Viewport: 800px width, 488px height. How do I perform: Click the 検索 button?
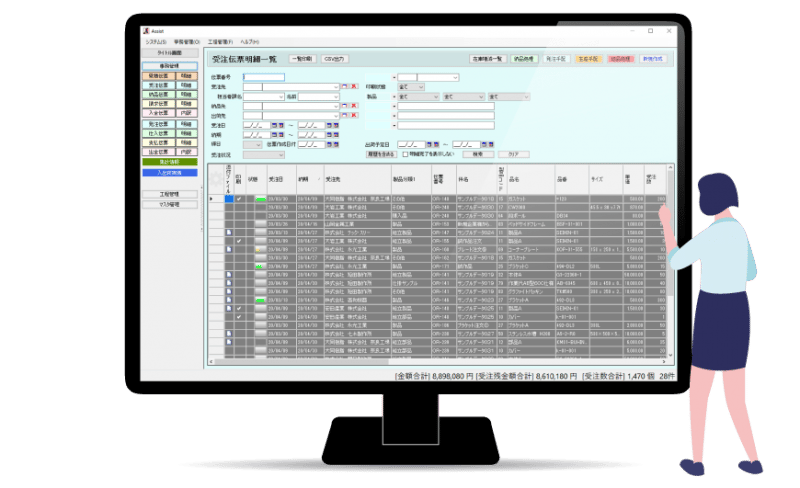click(477, 154)
